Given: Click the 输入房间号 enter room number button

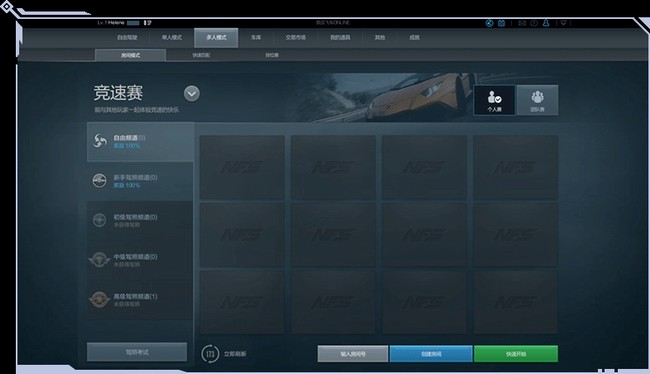Looking at the screenshot, I should (x=353, y=354).
